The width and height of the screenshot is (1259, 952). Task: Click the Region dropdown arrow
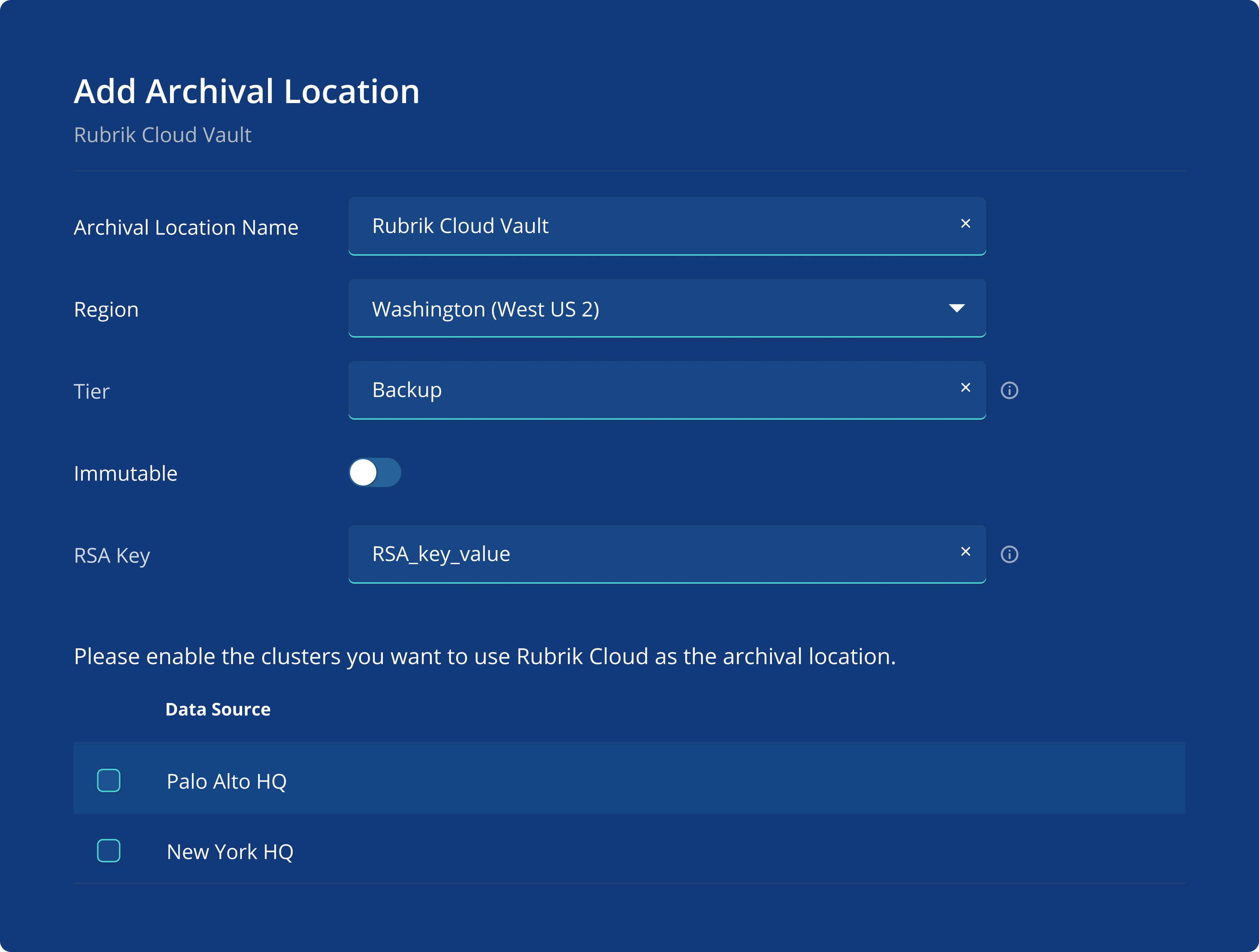point(957,308)
